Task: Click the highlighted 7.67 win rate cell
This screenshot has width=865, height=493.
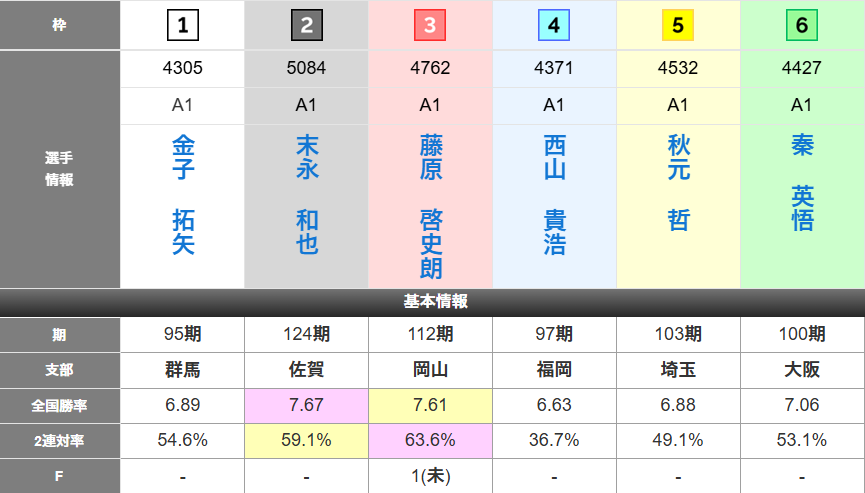Action: [x=306, y=405]
